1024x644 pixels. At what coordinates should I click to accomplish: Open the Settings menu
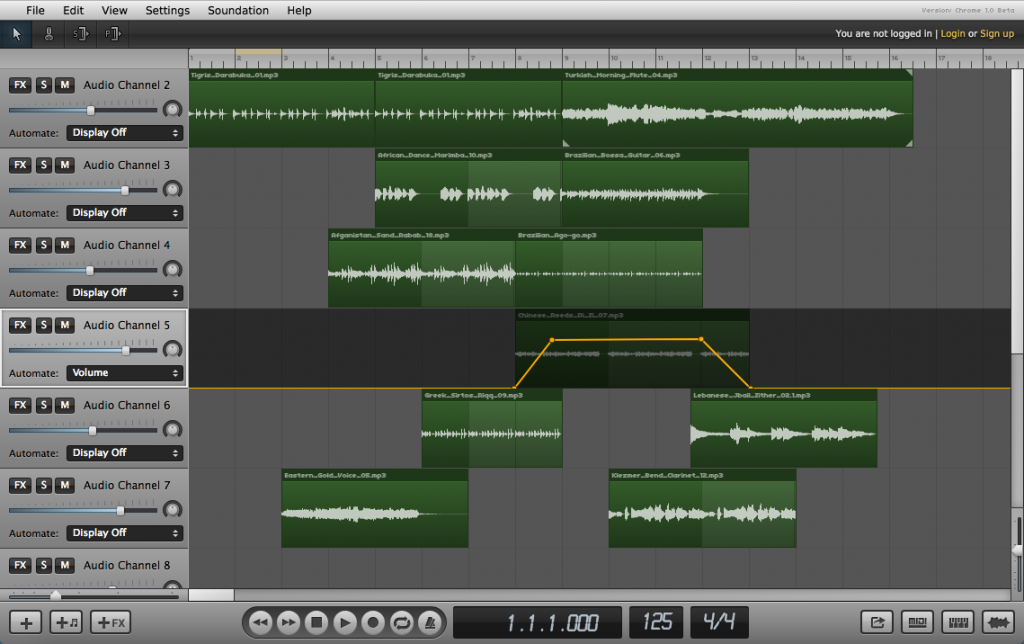tap(167, 10)
